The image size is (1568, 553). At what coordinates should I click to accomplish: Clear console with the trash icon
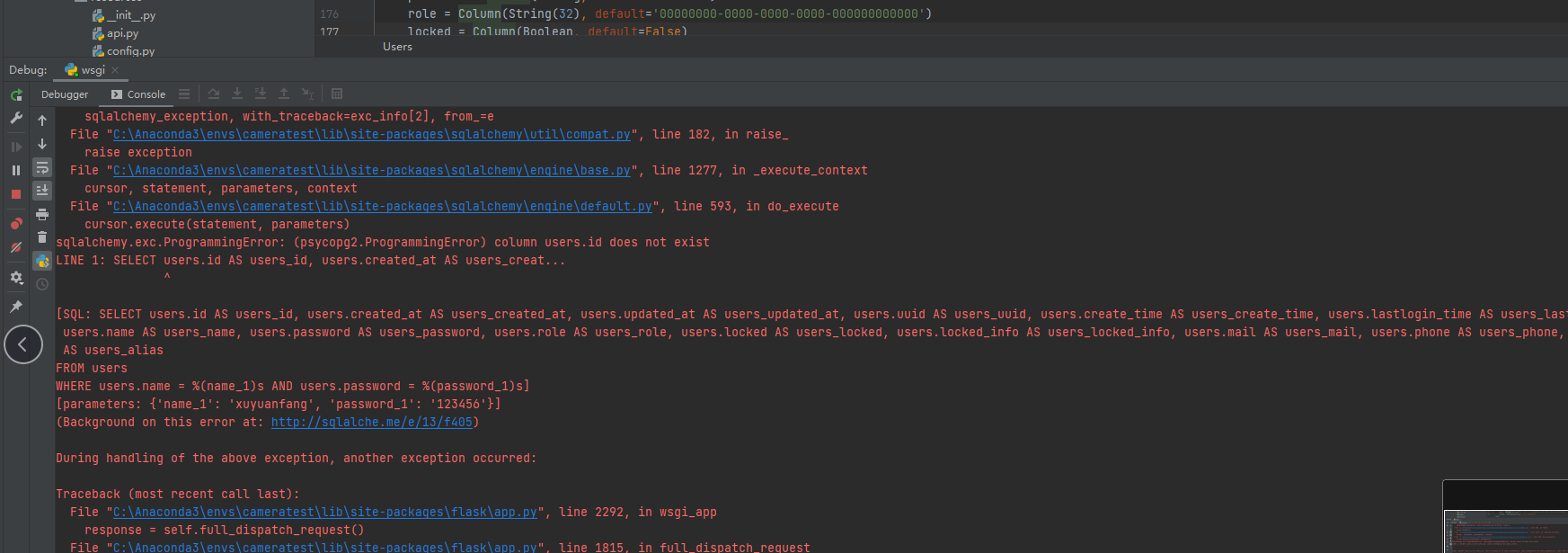coord(42,237)
